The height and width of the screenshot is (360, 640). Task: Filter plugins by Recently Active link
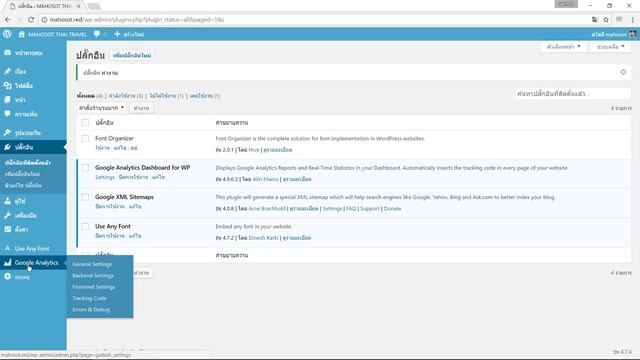(205, 96)
